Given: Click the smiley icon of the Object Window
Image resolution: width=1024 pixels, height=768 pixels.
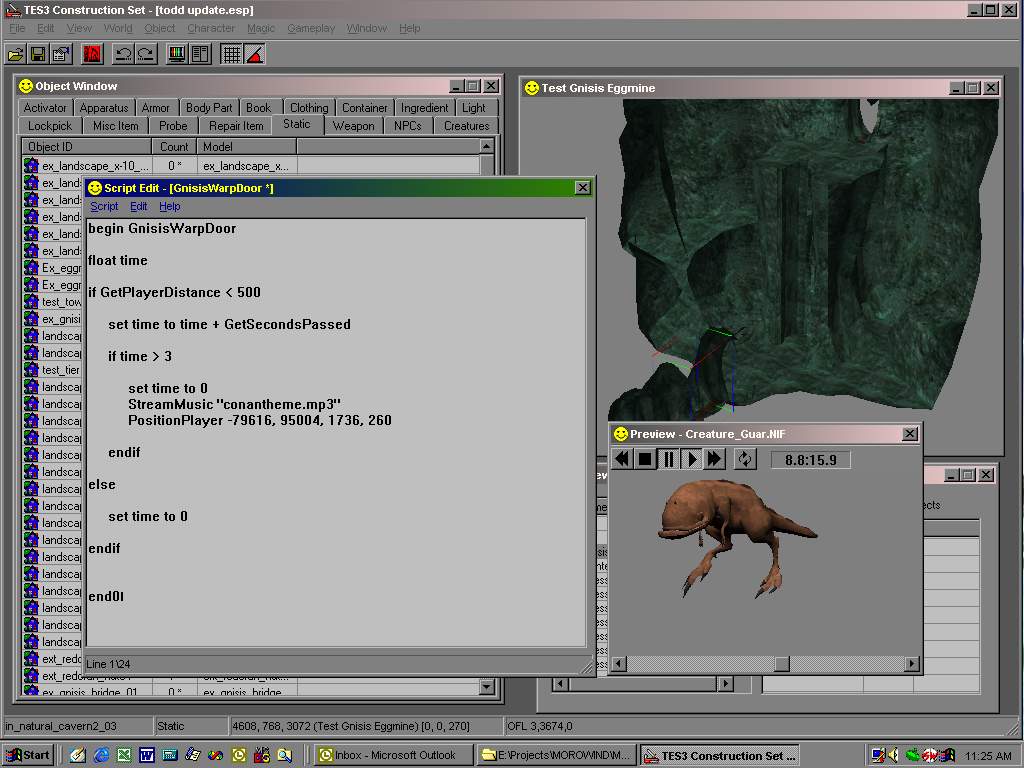Looking at the screenshot, I should (26, 86).
